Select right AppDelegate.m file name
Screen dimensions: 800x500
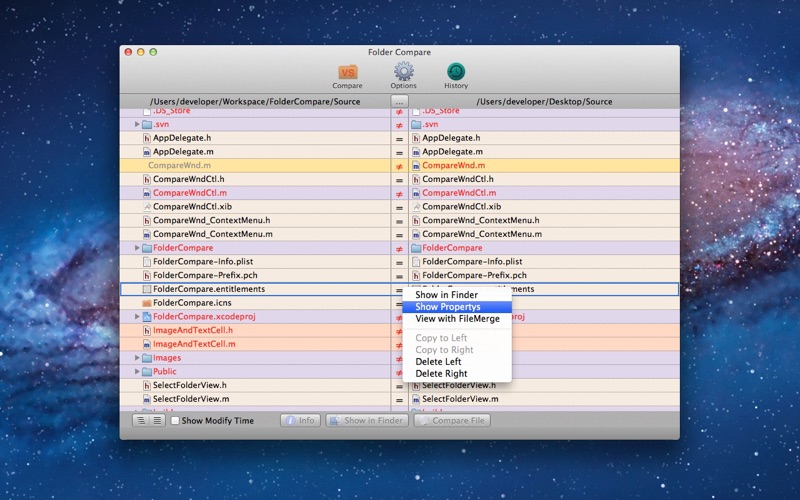tap(452, 152)
